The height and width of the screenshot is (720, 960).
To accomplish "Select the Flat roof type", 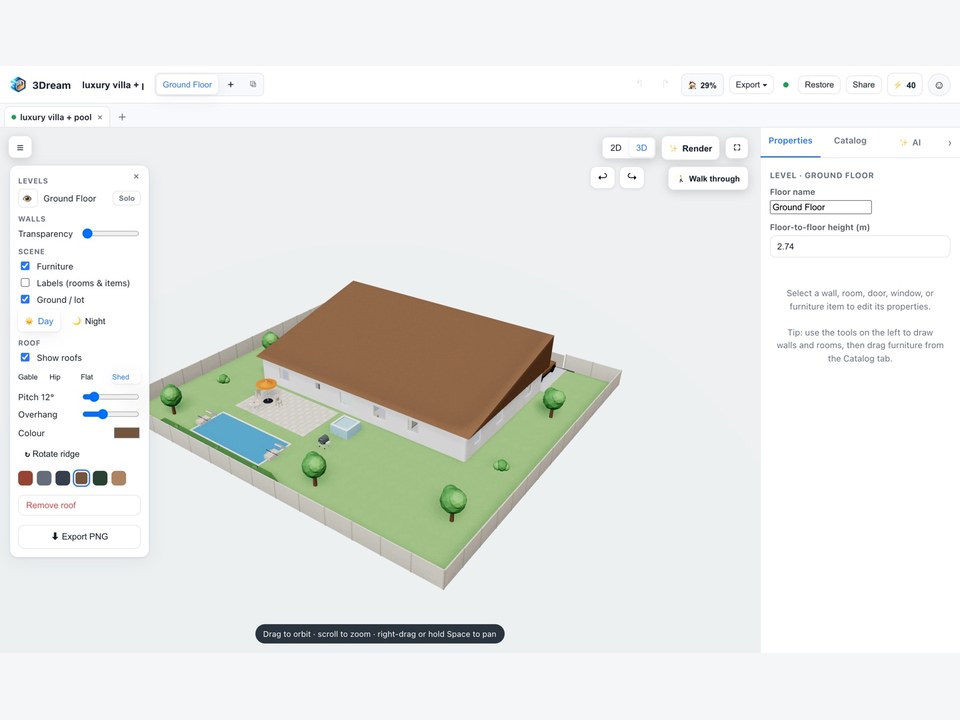I will click(87, 377).
